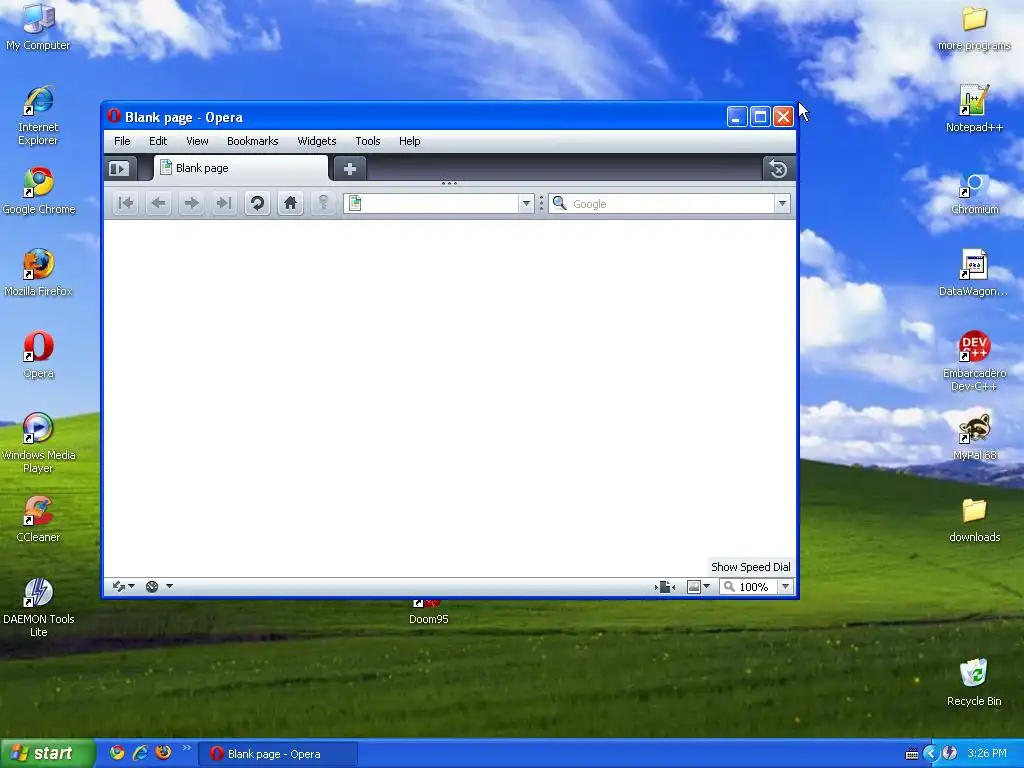
Task: Select the MyPal 68 desktop shortcut
Action: tap(974, 437)
